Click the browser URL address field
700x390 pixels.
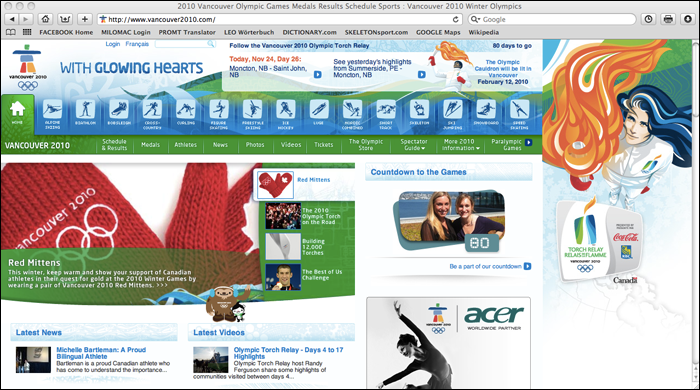click(x=279, y=19)
